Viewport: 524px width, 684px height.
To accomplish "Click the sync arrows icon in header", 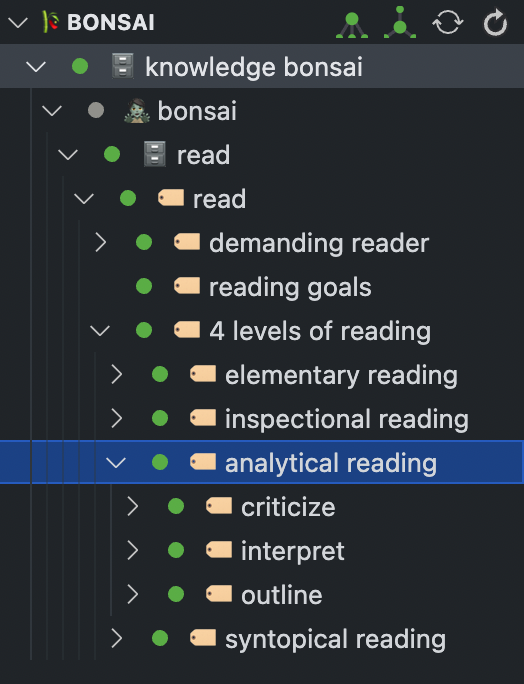I will (x=448, y=22).
